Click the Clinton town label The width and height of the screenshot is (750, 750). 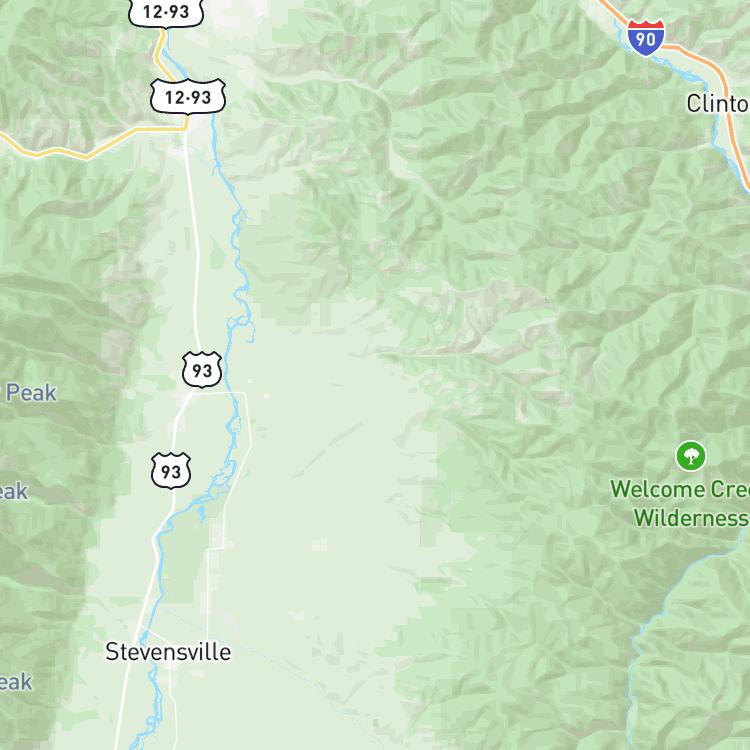(x=718, y=103)
